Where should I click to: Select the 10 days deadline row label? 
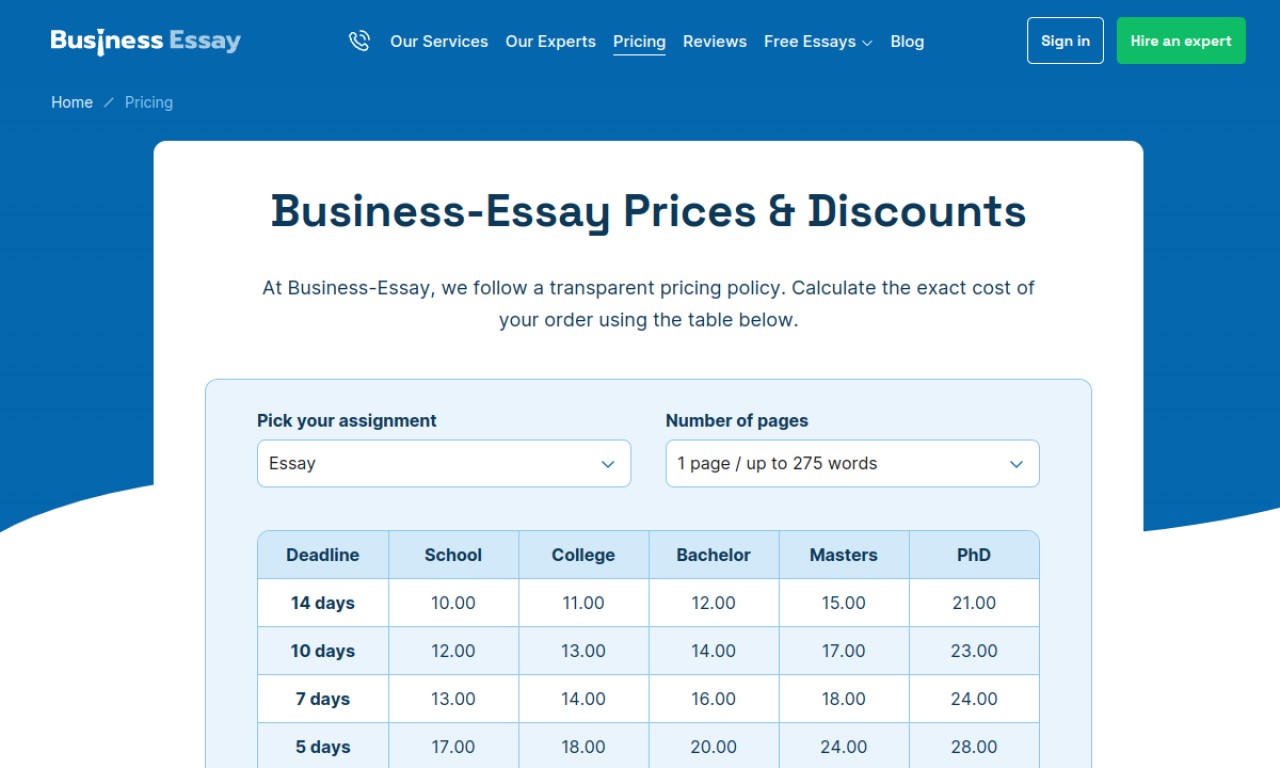[x=323, y=651]
